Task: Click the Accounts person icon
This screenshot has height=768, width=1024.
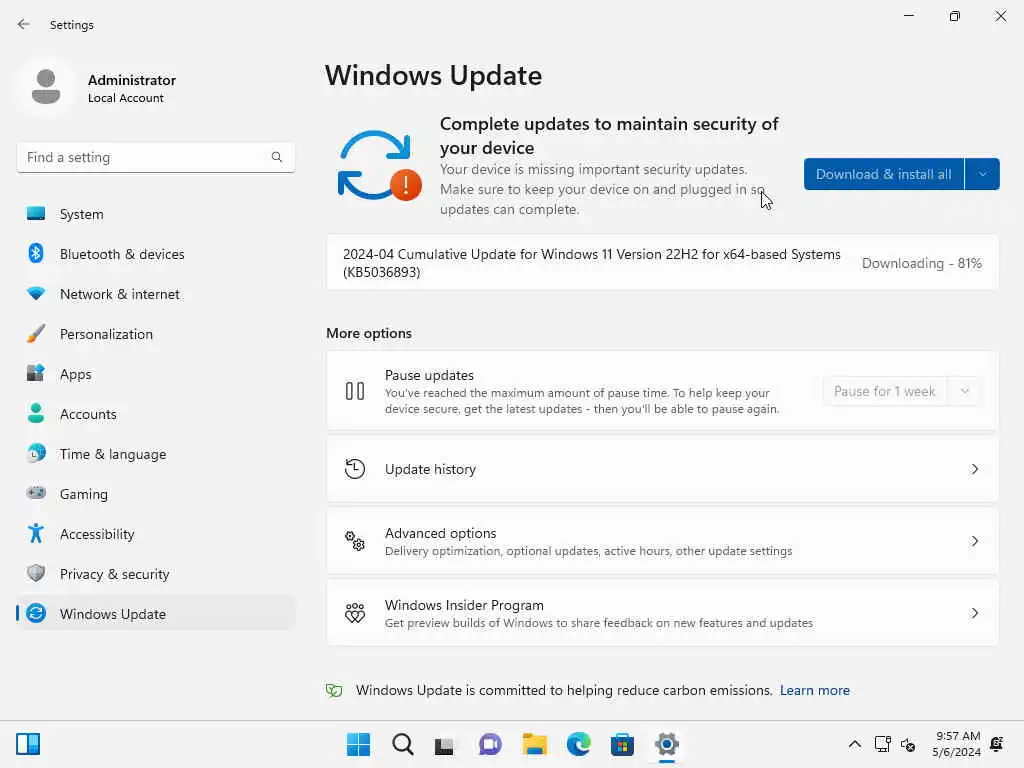Action: (36, 413)
